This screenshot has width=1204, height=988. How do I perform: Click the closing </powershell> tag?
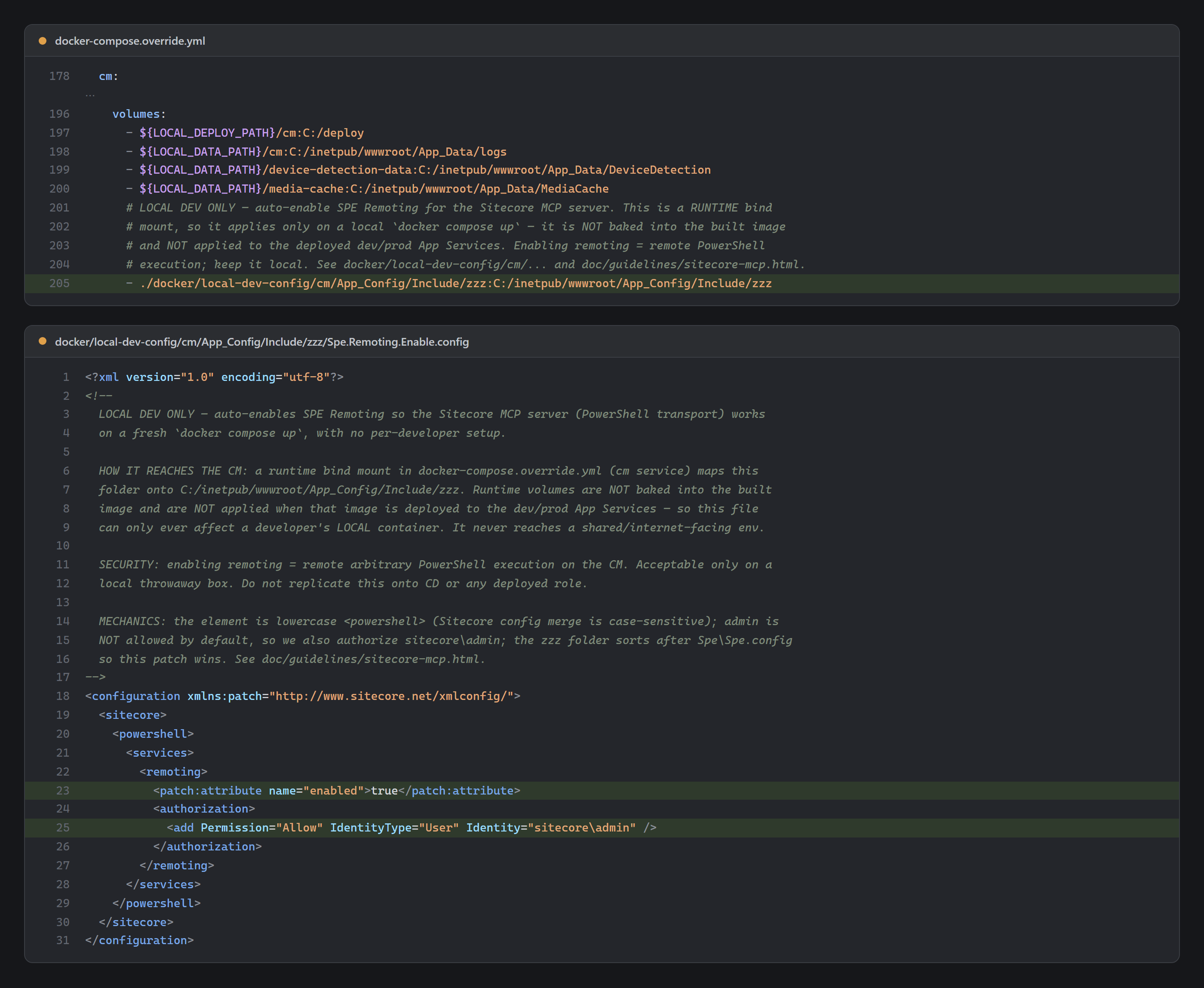coord(157,903)
